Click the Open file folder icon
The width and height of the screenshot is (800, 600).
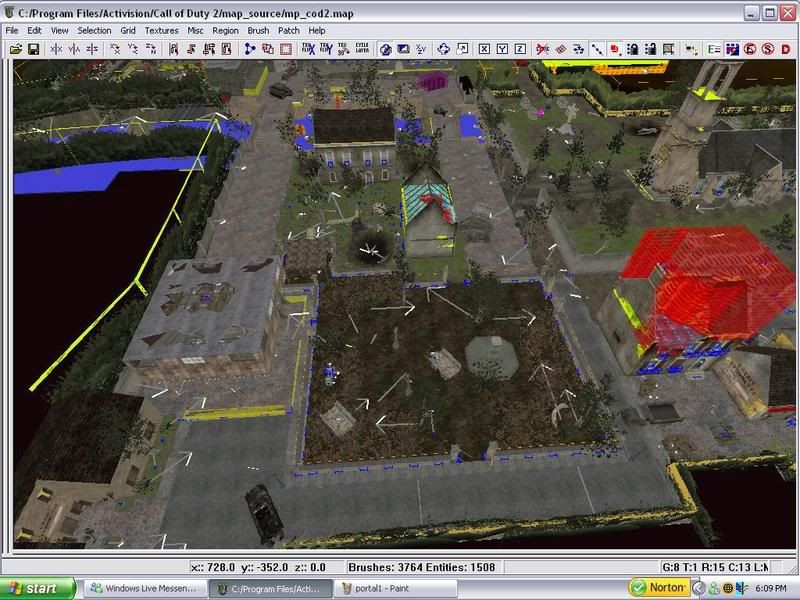(x=14, y=48)
